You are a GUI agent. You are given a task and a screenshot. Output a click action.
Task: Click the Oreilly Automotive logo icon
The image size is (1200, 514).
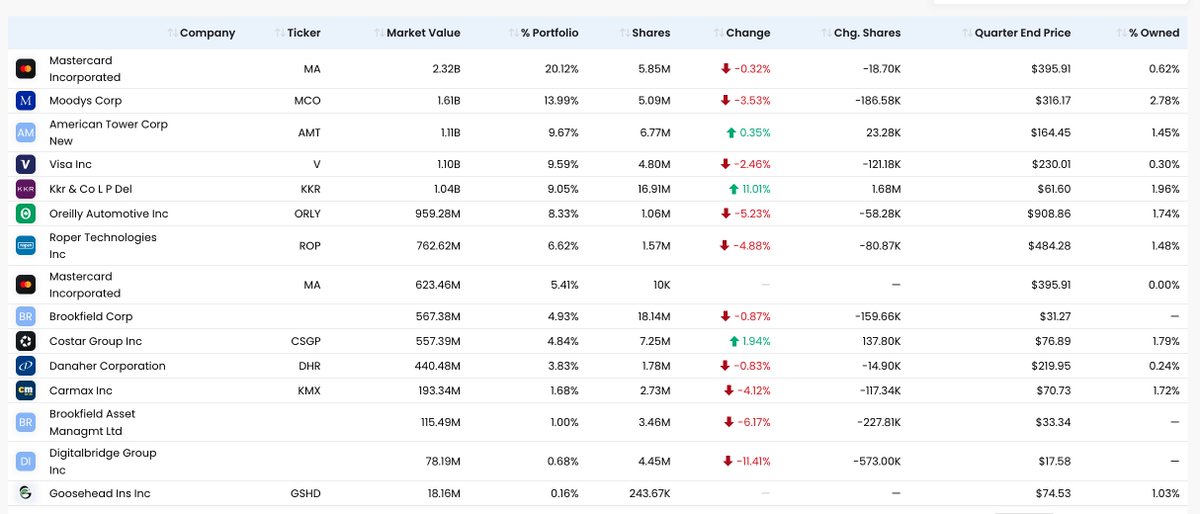(26, 214)
